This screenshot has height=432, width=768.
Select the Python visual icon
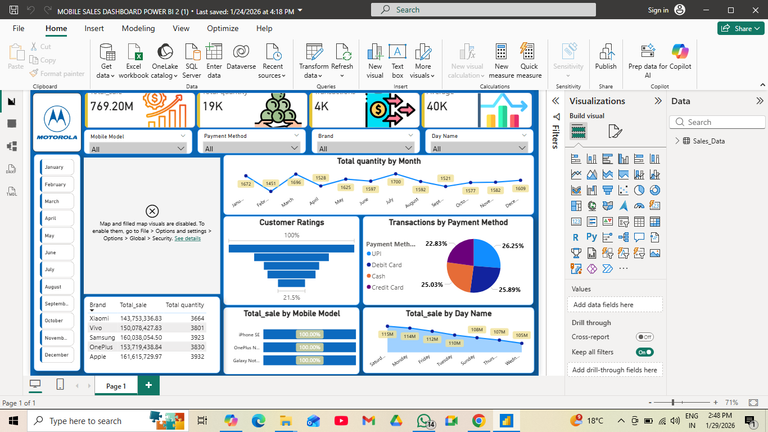pos(592,237)
